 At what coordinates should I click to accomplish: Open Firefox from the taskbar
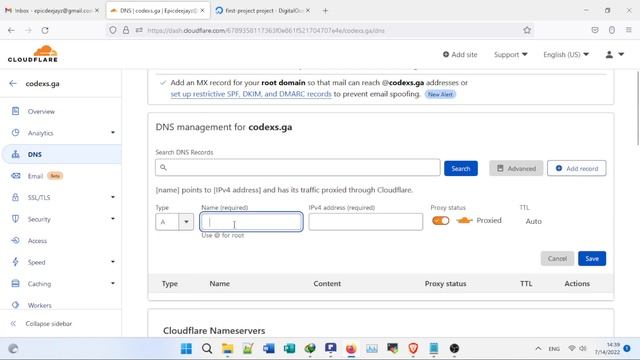pos(351,349)
